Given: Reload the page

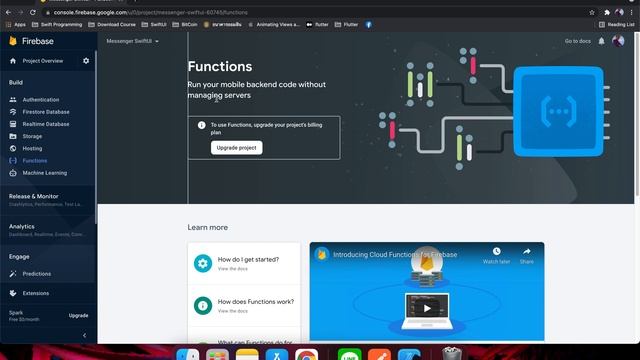Looking at the screenshot, I should coord(33,13).
